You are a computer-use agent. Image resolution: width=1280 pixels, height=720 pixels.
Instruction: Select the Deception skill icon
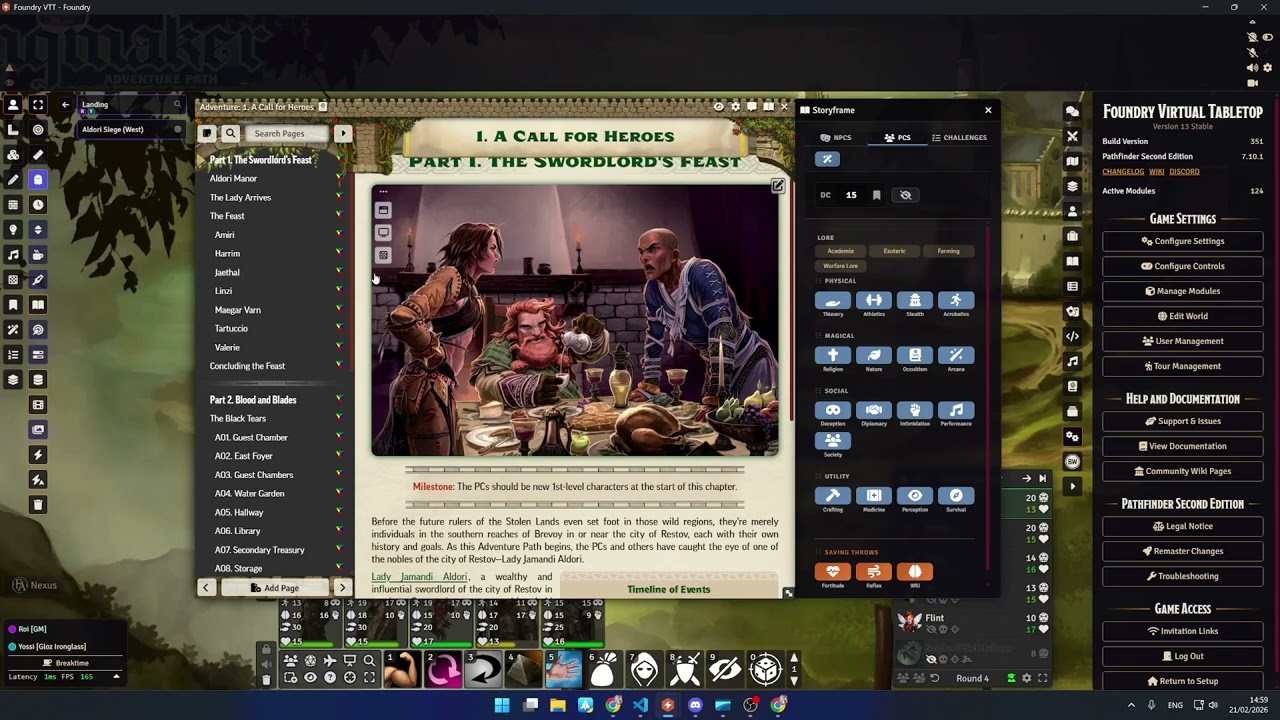[833, 410]
